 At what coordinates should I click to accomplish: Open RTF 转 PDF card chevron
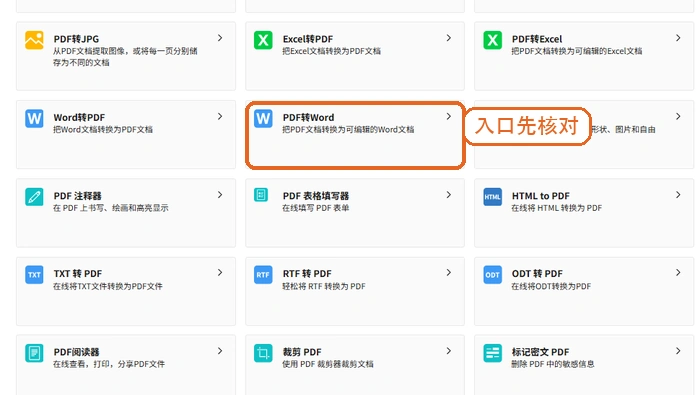[449, 273]
